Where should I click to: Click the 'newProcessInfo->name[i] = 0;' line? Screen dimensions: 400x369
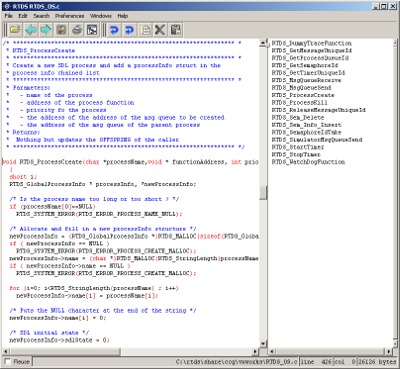point(58,318)
